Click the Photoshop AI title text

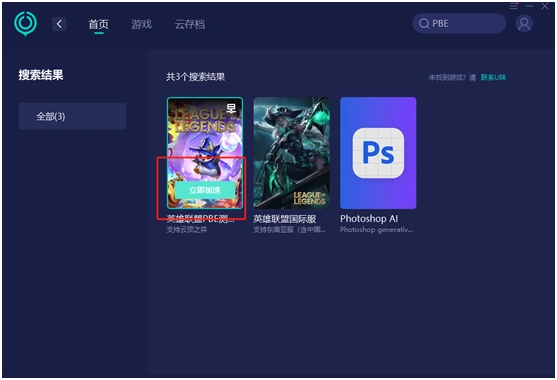point(369,219)
